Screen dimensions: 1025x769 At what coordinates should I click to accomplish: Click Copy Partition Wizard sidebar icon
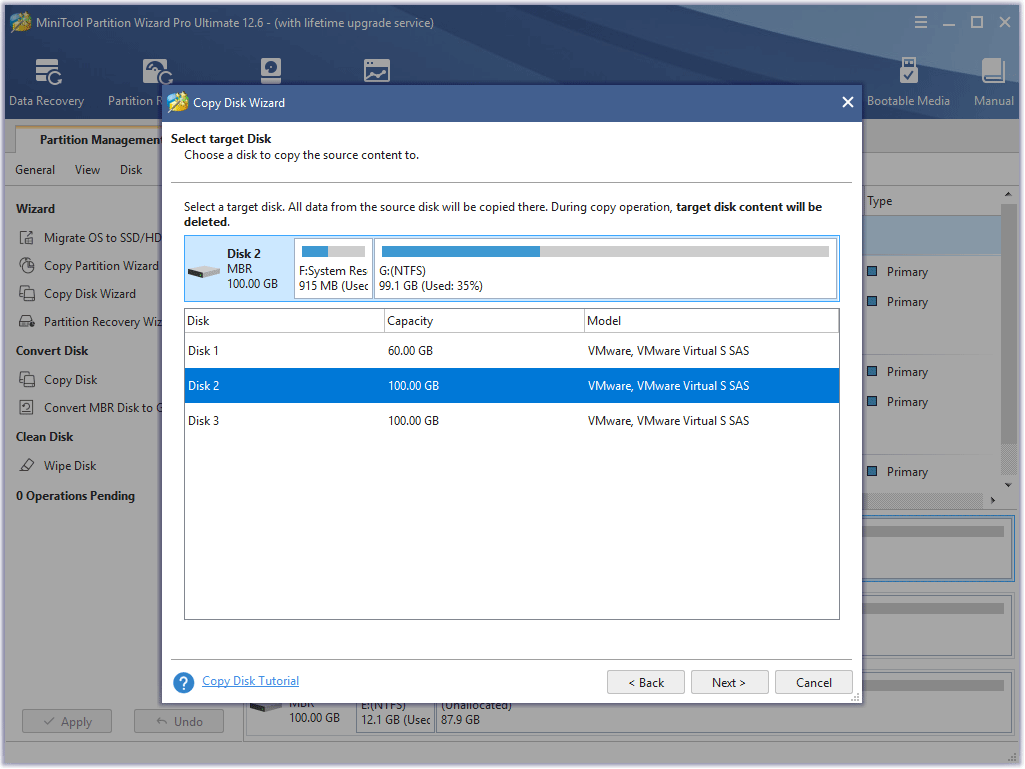coord(26,265)
